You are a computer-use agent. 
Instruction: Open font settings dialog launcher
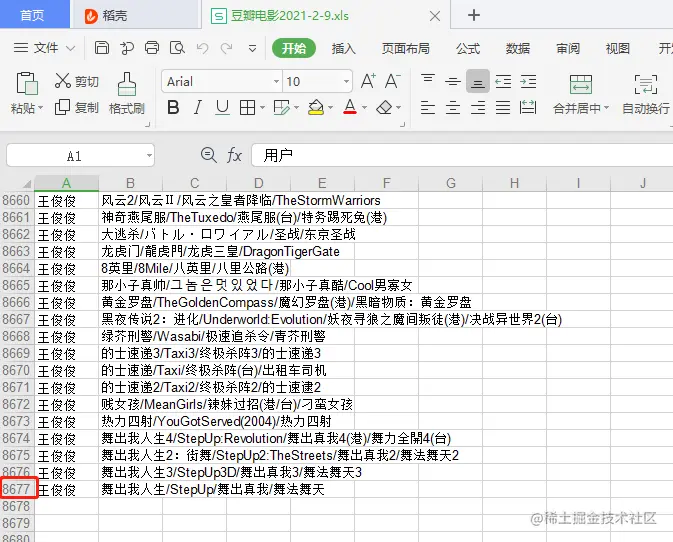pos(403,125)
